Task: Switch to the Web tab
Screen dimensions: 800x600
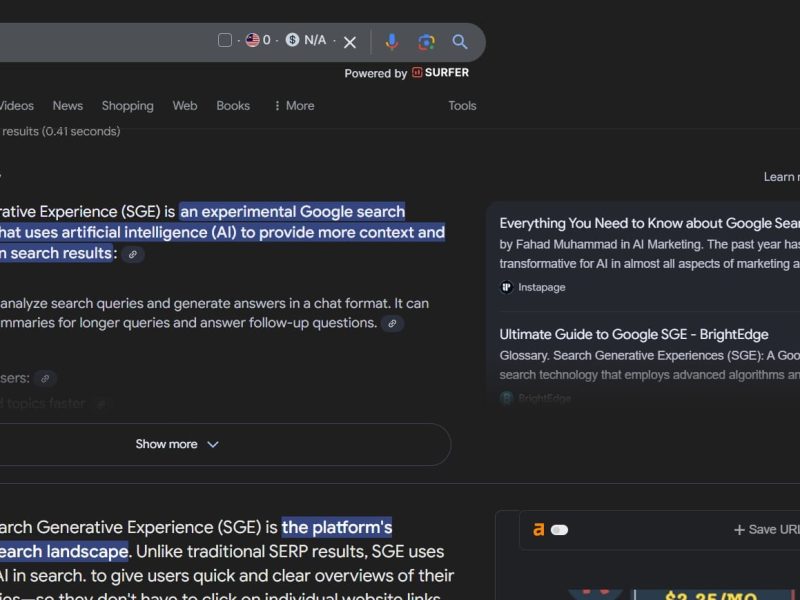Action: (185, 106)
